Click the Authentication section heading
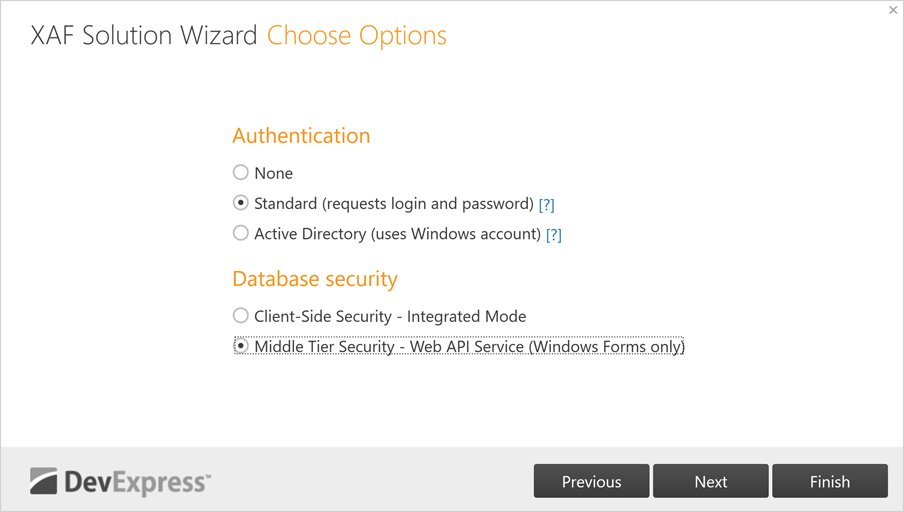Image resolution: width=904 pixels, height=512 pixels. (301, 135)
